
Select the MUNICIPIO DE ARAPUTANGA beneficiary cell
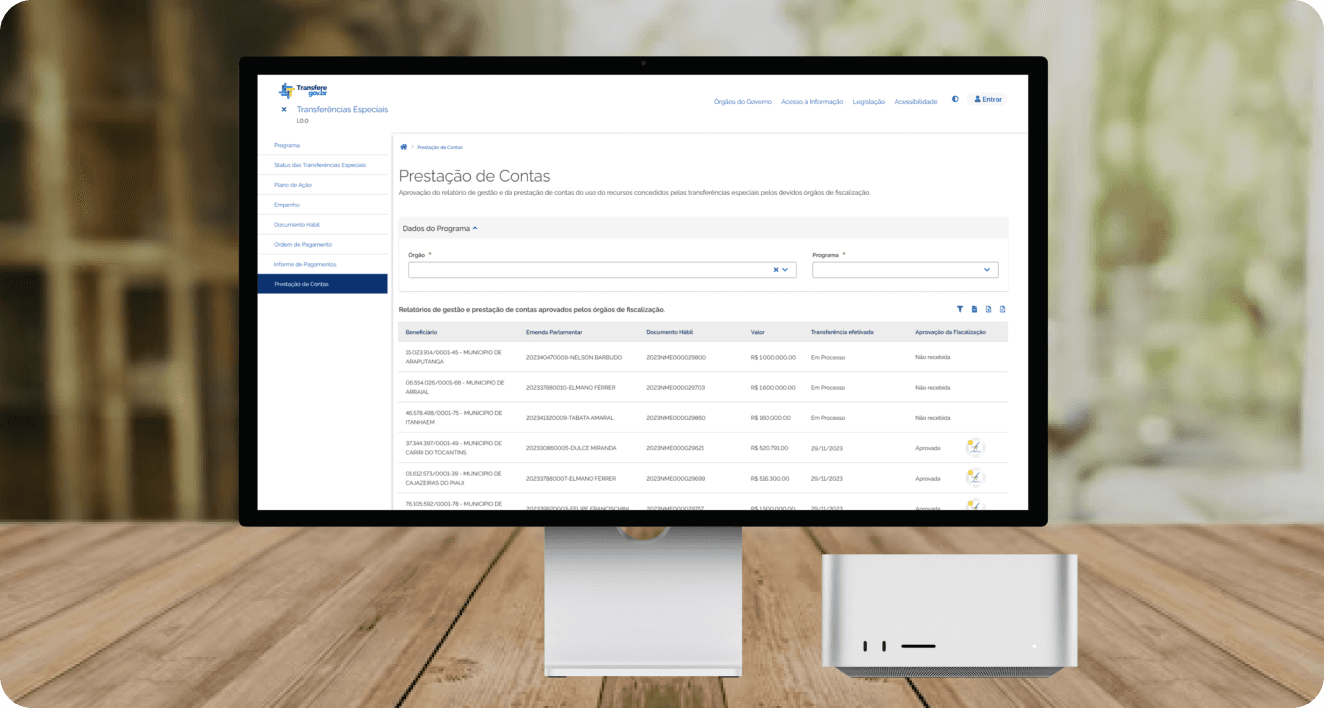(x=454, y=357)
